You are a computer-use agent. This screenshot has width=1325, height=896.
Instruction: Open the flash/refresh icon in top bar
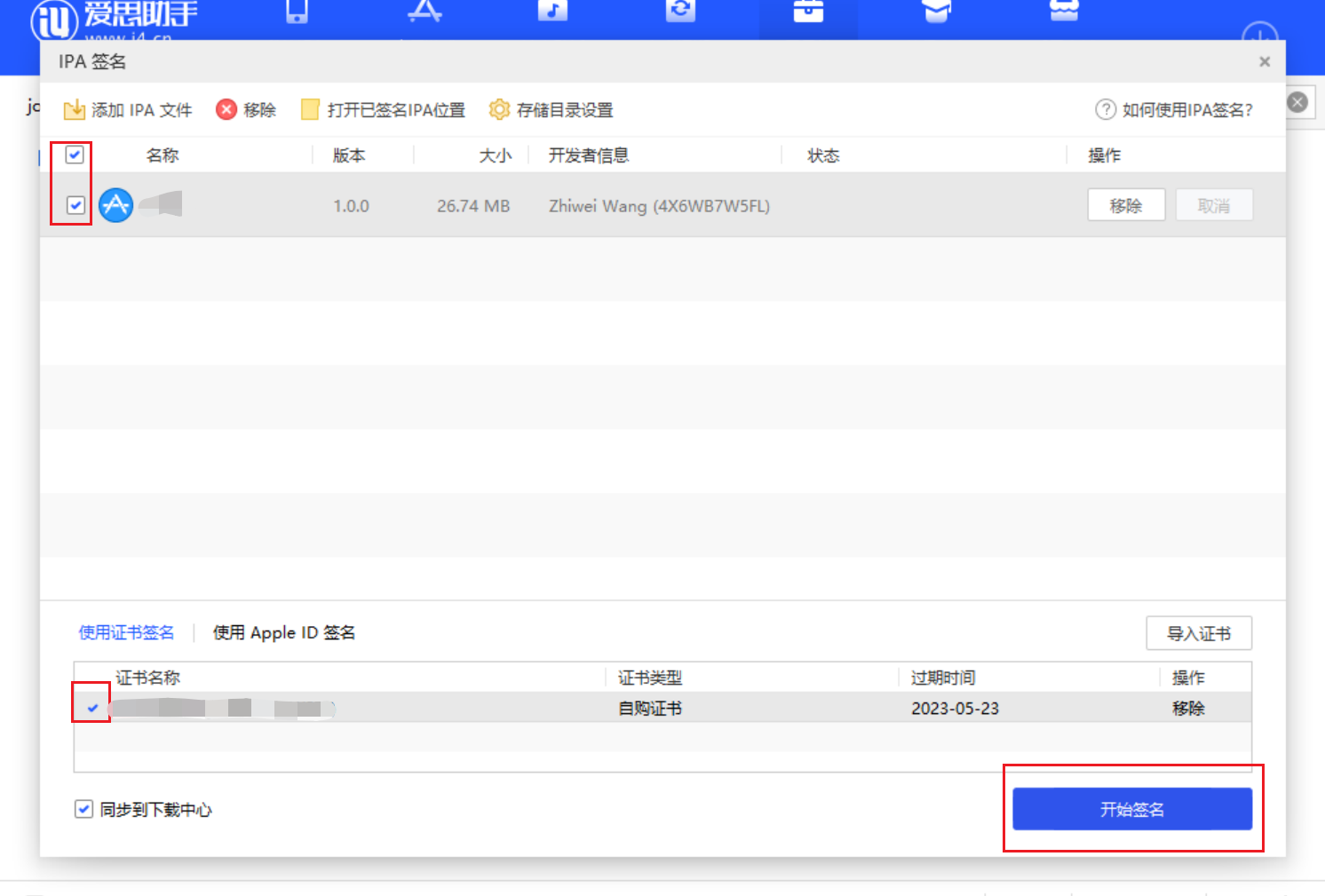pyautogui.click(x=680, y=11)
